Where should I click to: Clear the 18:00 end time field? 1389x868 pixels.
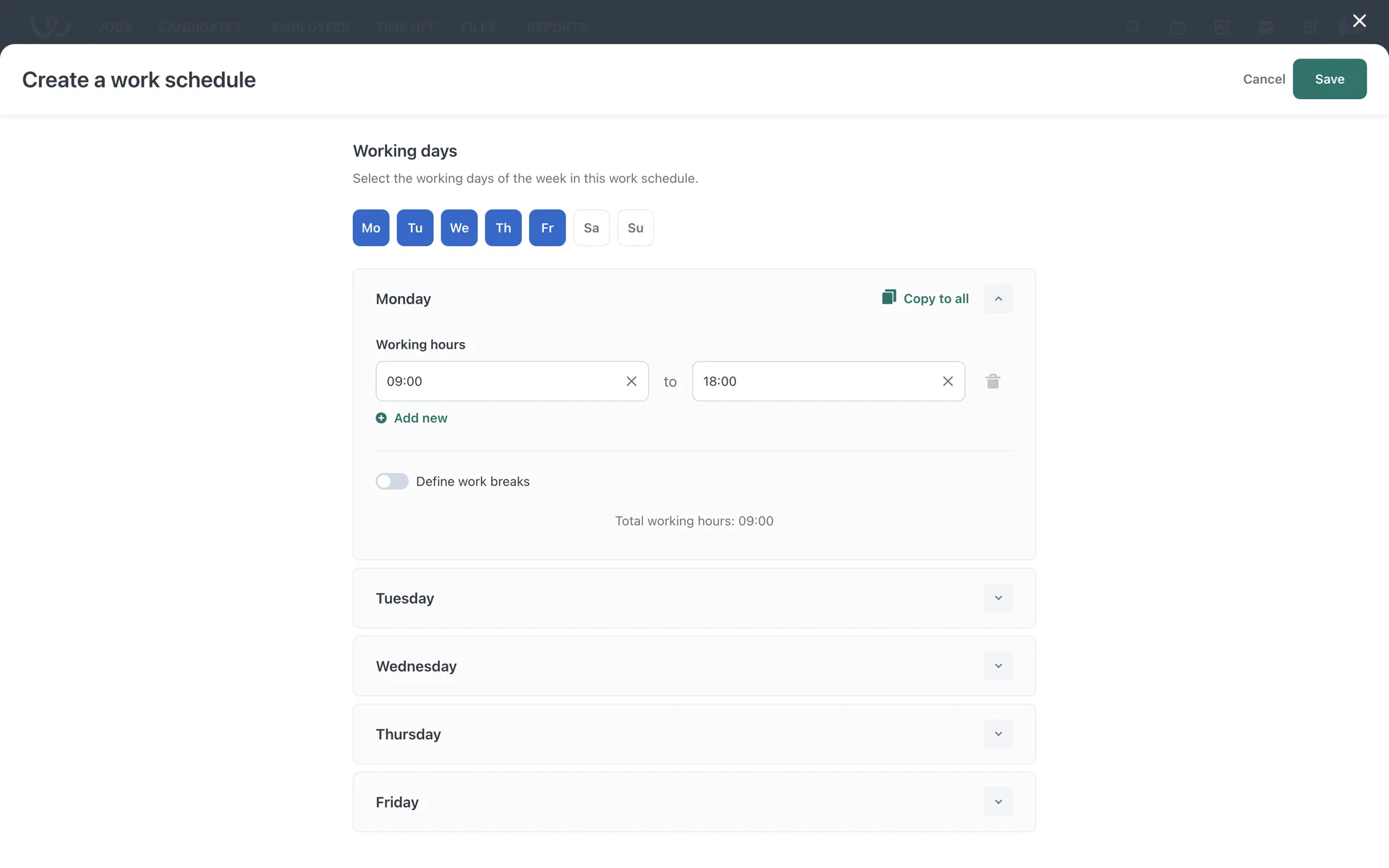tap(948, 381)
